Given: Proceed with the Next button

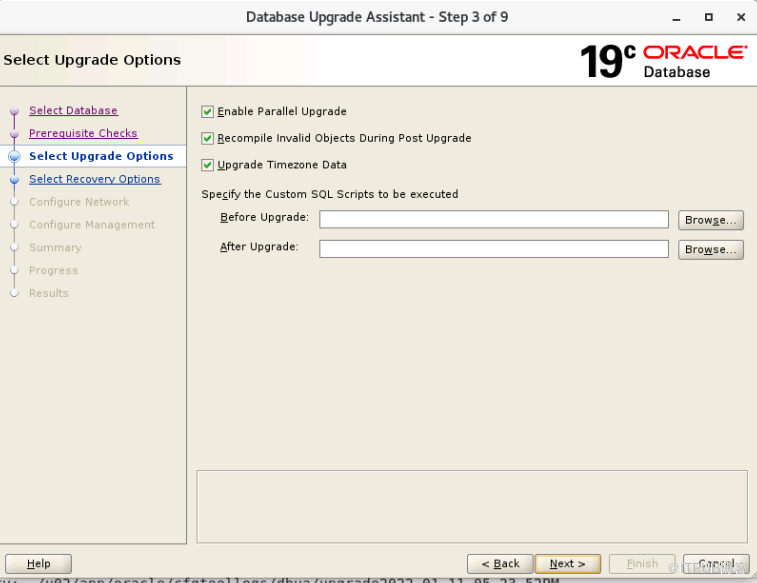Looking at the screenshot, I should [568, 564].
